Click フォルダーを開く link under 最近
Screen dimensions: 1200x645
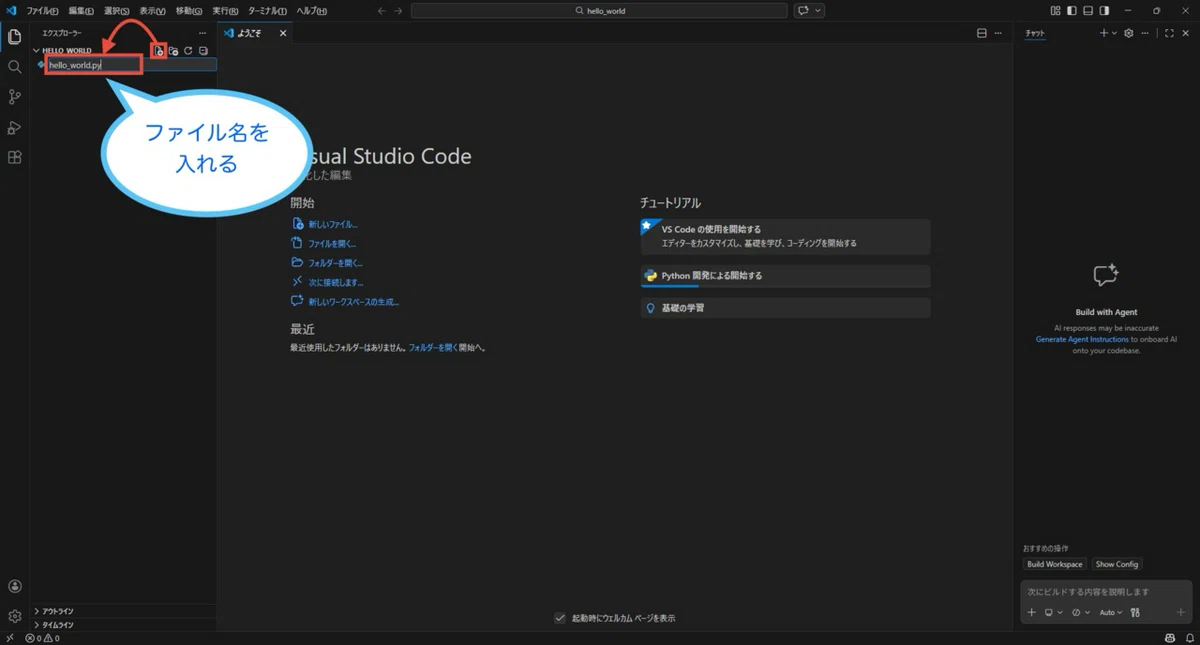(433, 348)
